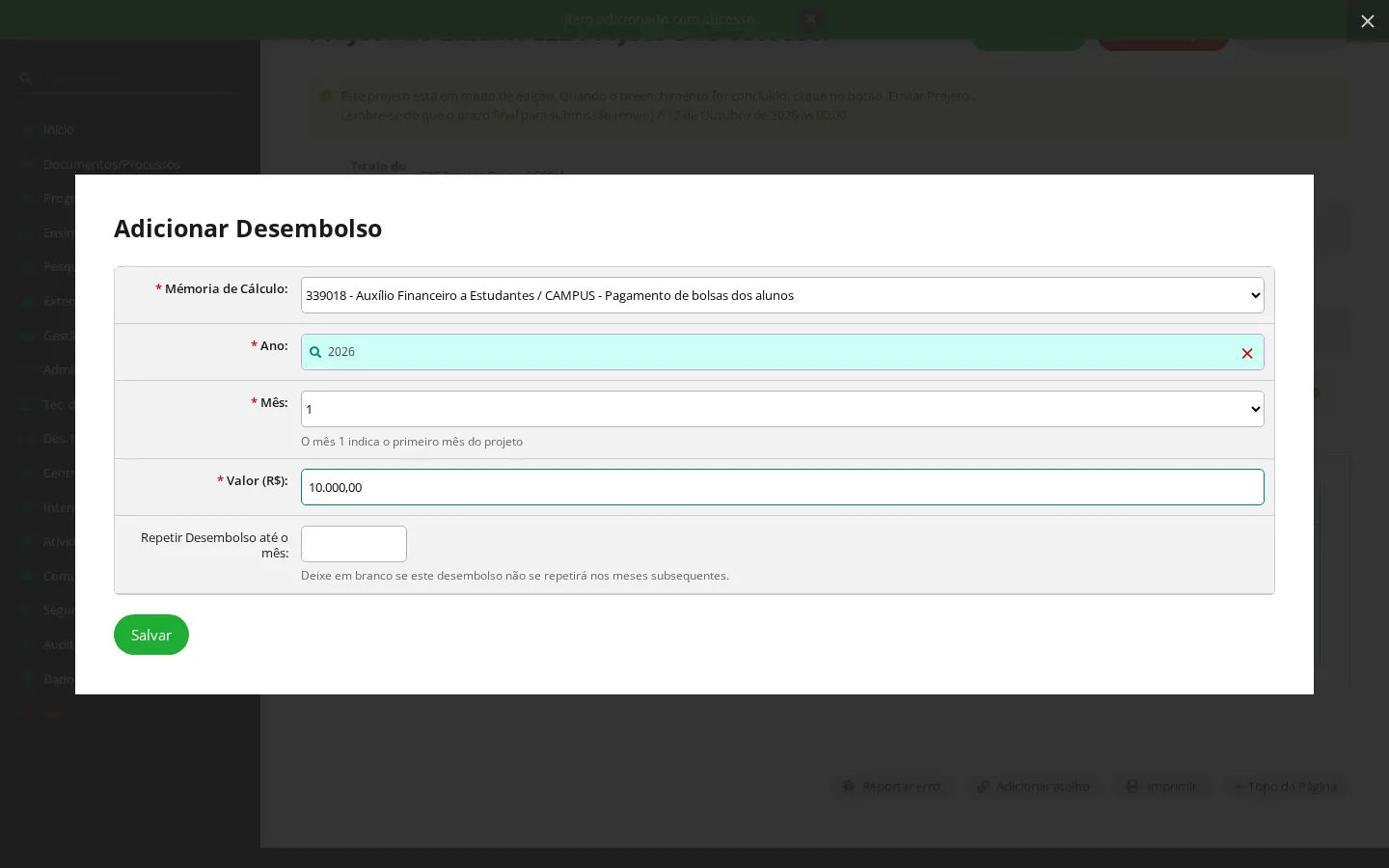Screen dimensions: 1389x868
Task: Open Início in the sidebar
Action: (59, 129)
